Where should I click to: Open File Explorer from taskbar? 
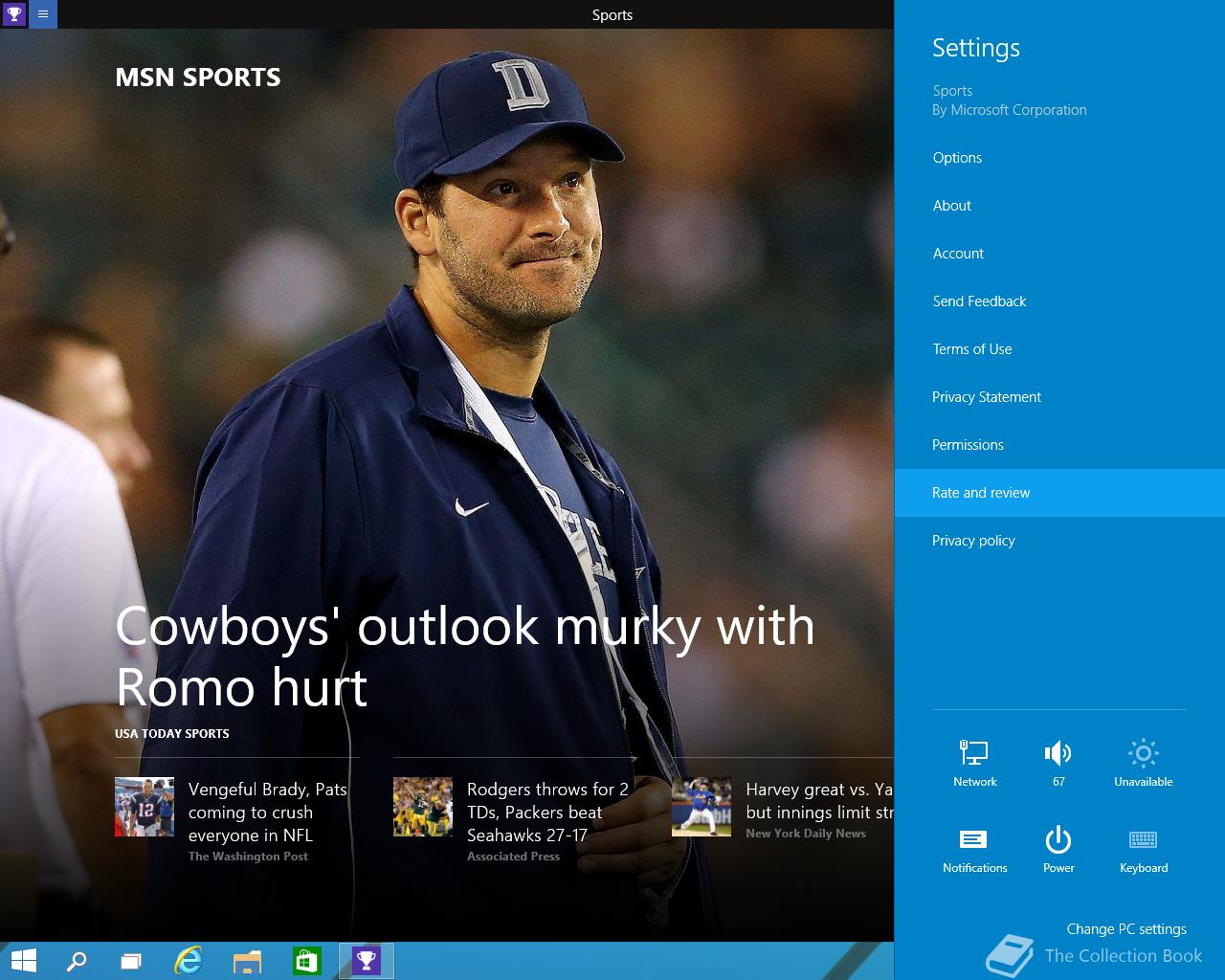click(x=247, y=961)
